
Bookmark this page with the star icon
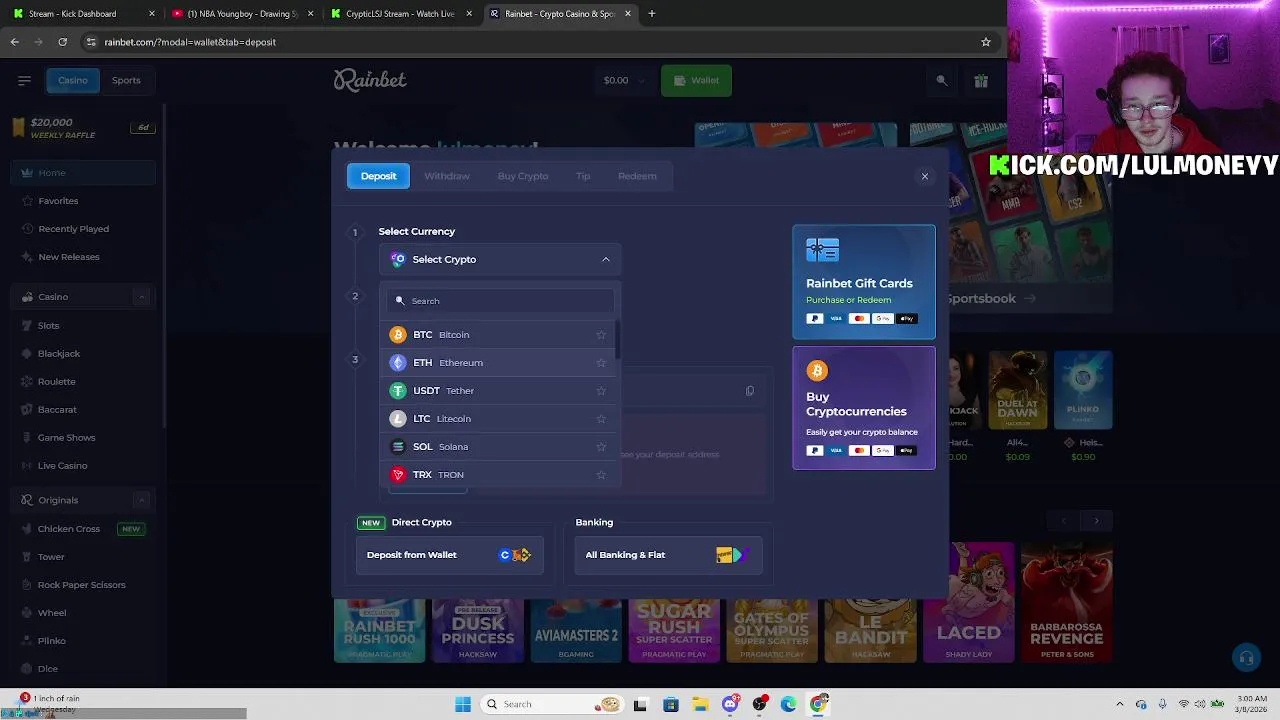click(985, 42)
